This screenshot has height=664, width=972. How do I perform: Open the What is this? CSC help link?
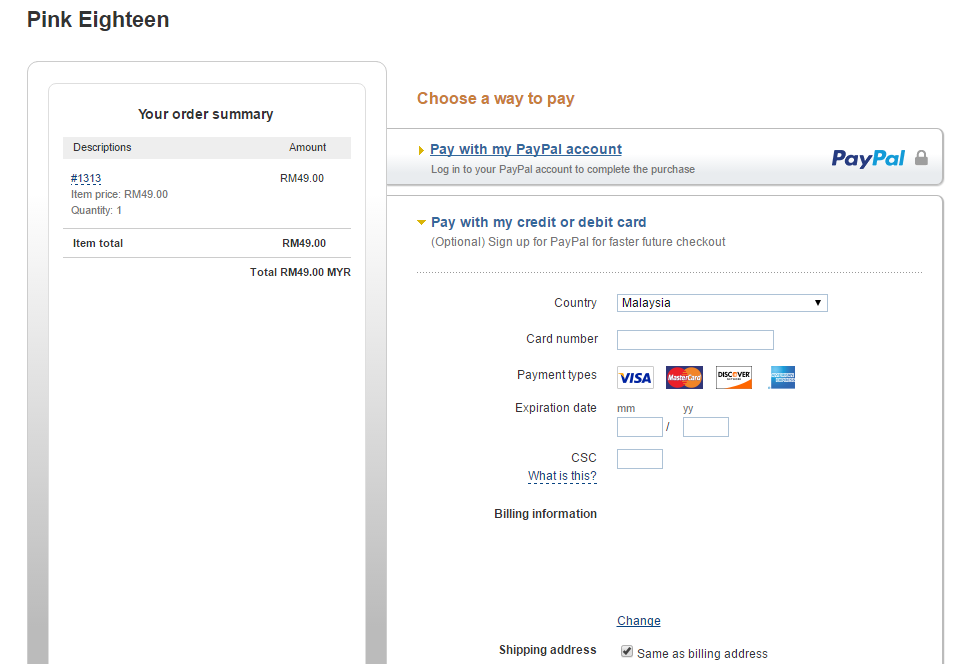coord(562,476)
